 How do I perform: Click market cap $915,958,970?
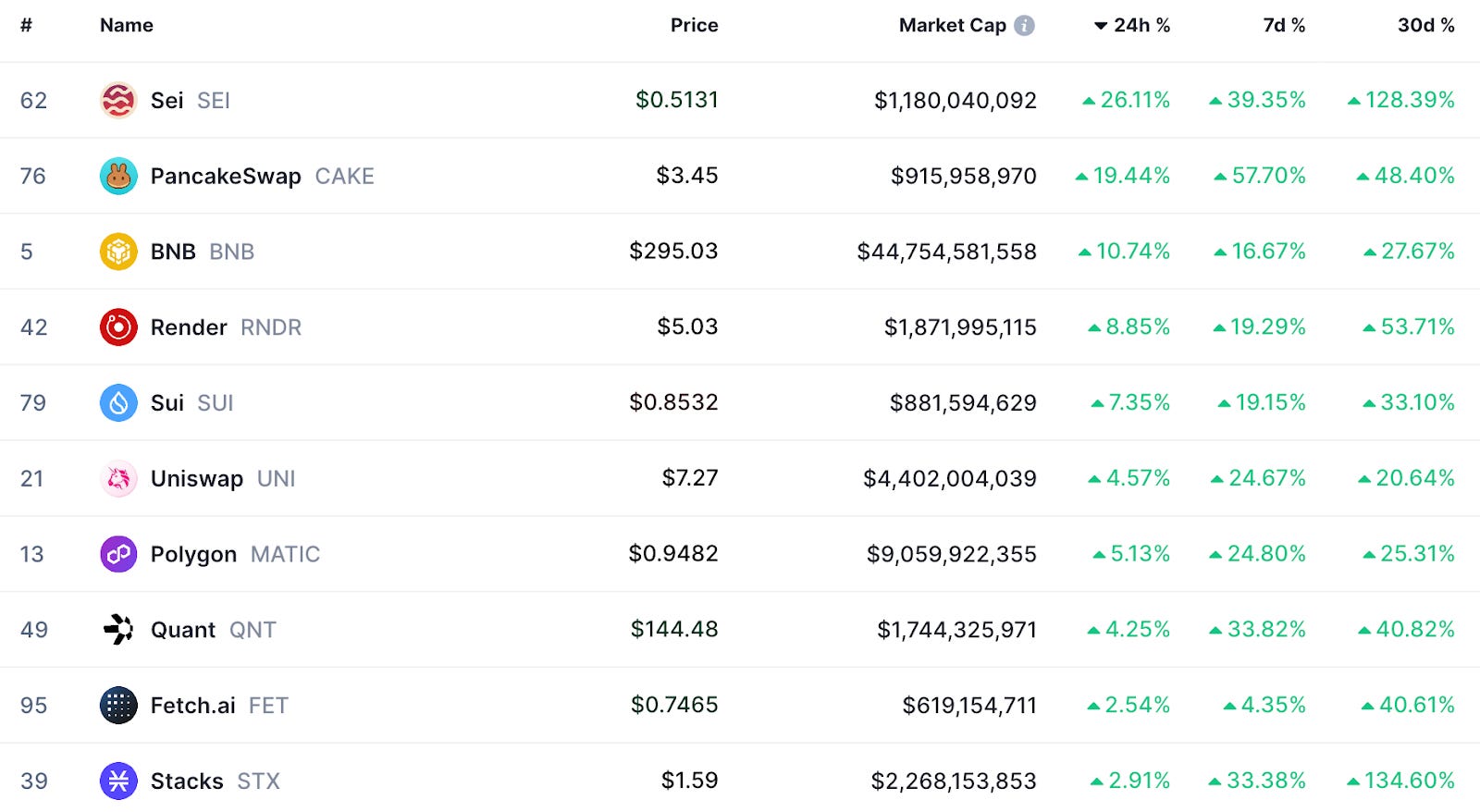coord(964,176)
